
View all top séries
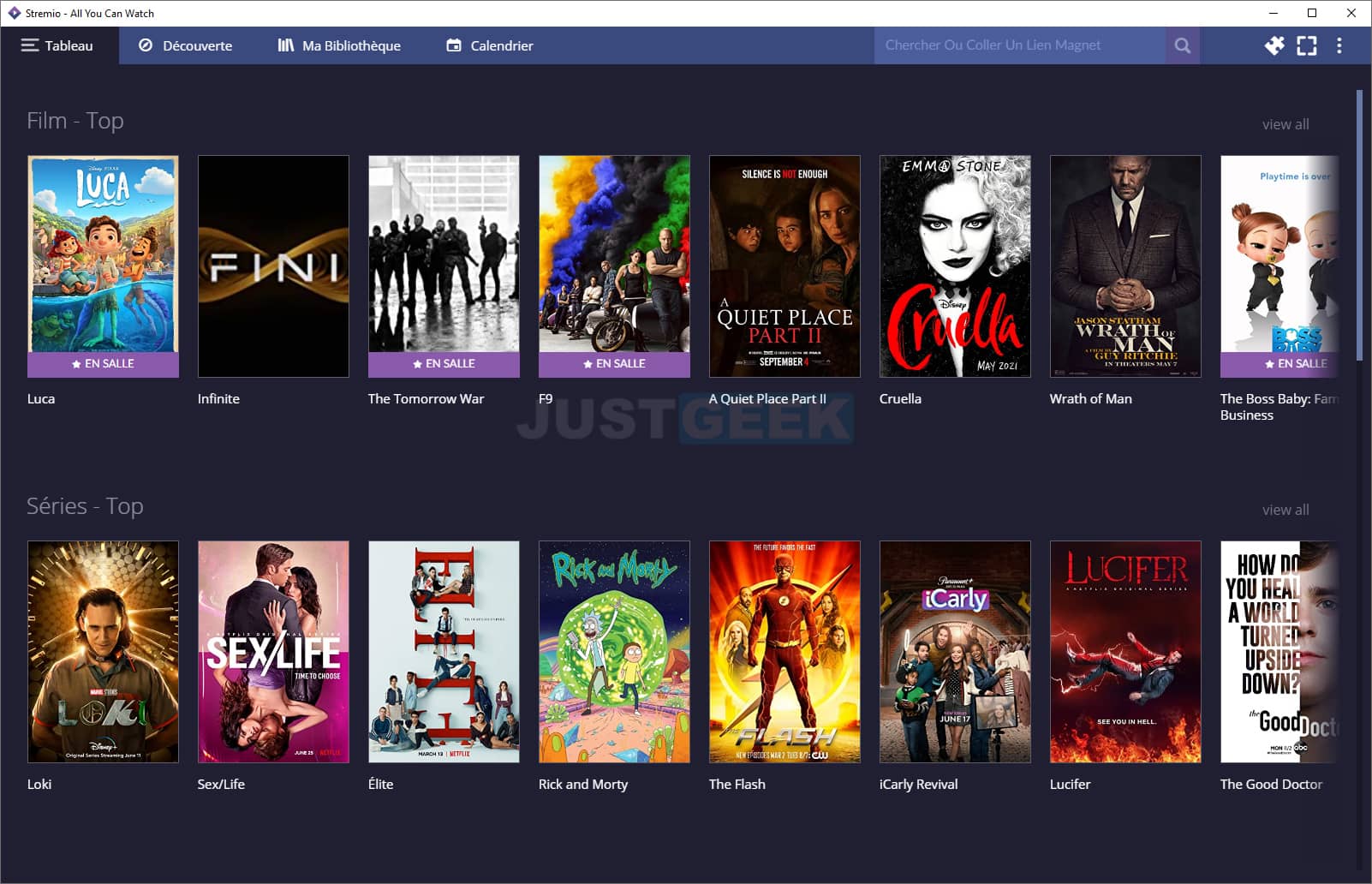[1285, 510]
